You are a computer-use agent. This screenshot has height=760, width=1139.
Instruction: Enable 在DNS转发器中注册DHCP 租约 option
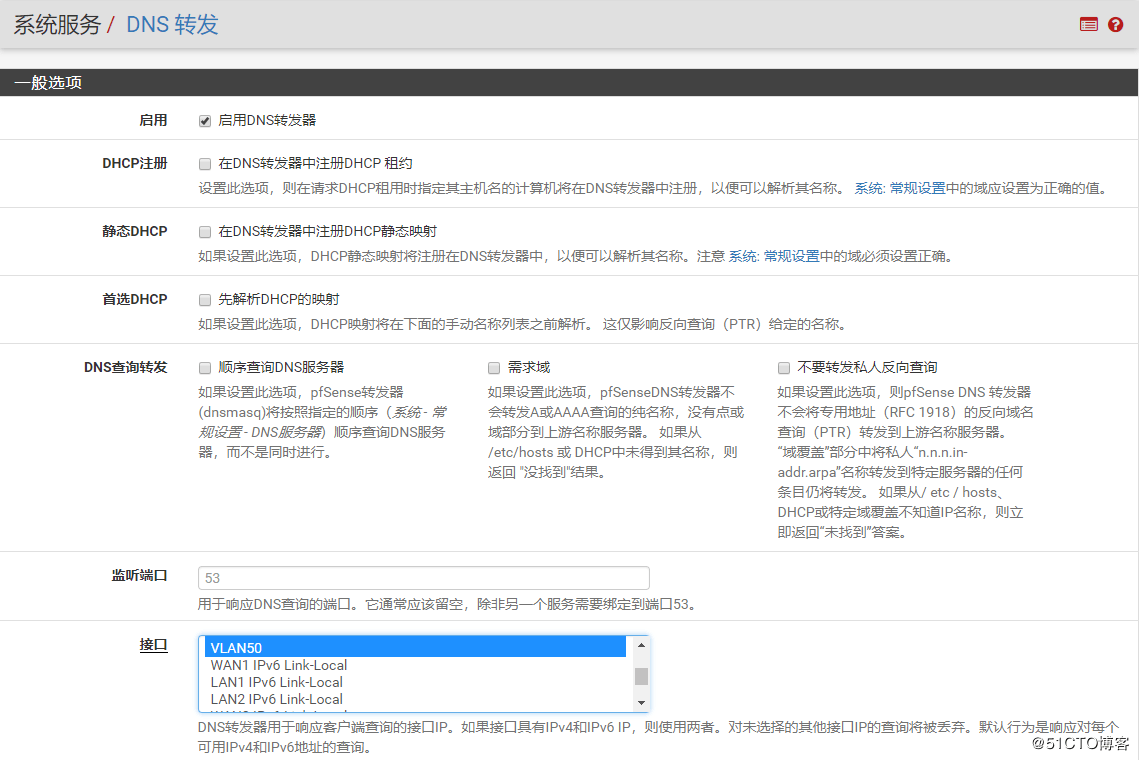(205, 164)
